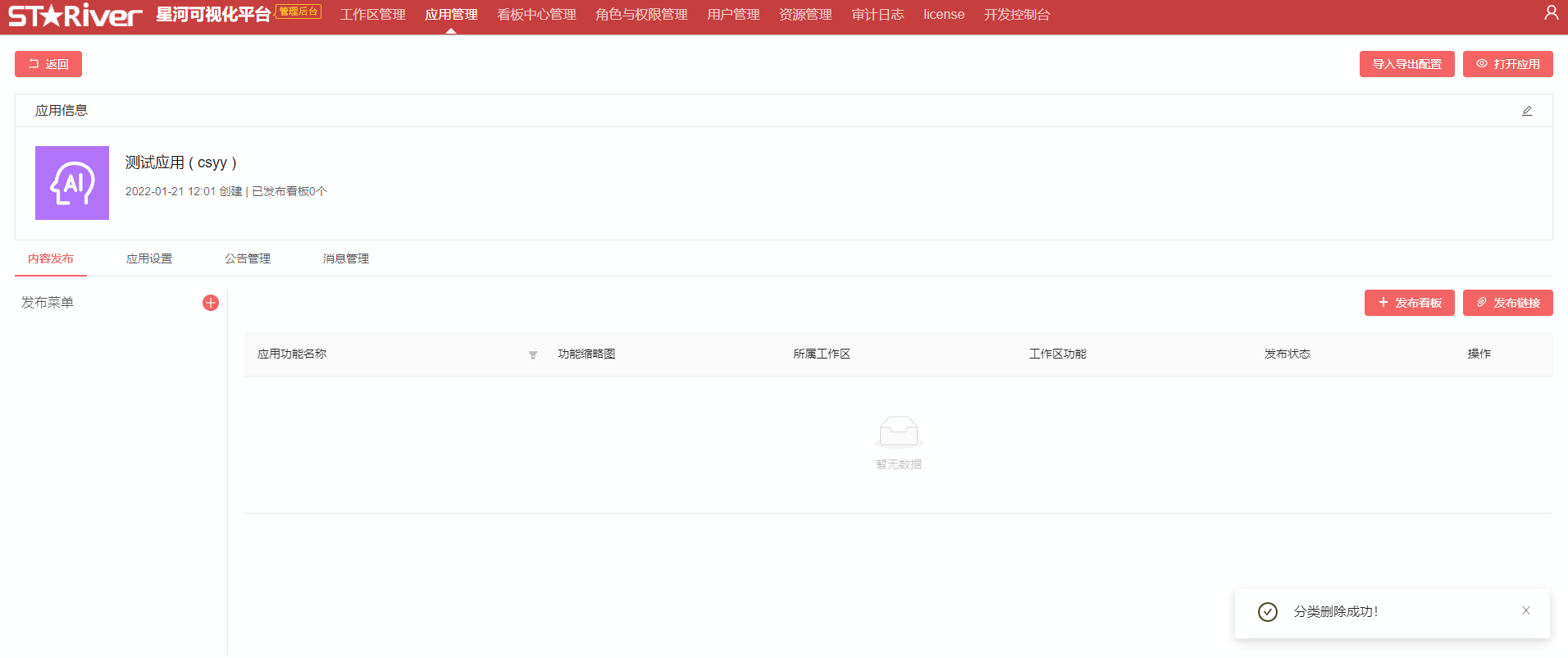Switch to the 公告管理 tab
This screenshot has width=1568, height=658.
click(x=248, y=258)
